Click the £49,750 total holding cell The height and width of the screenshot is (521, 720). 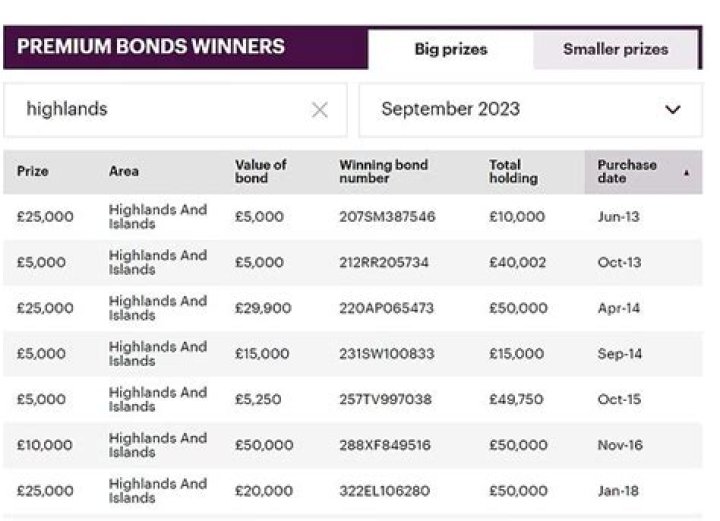tap(516, 399)
